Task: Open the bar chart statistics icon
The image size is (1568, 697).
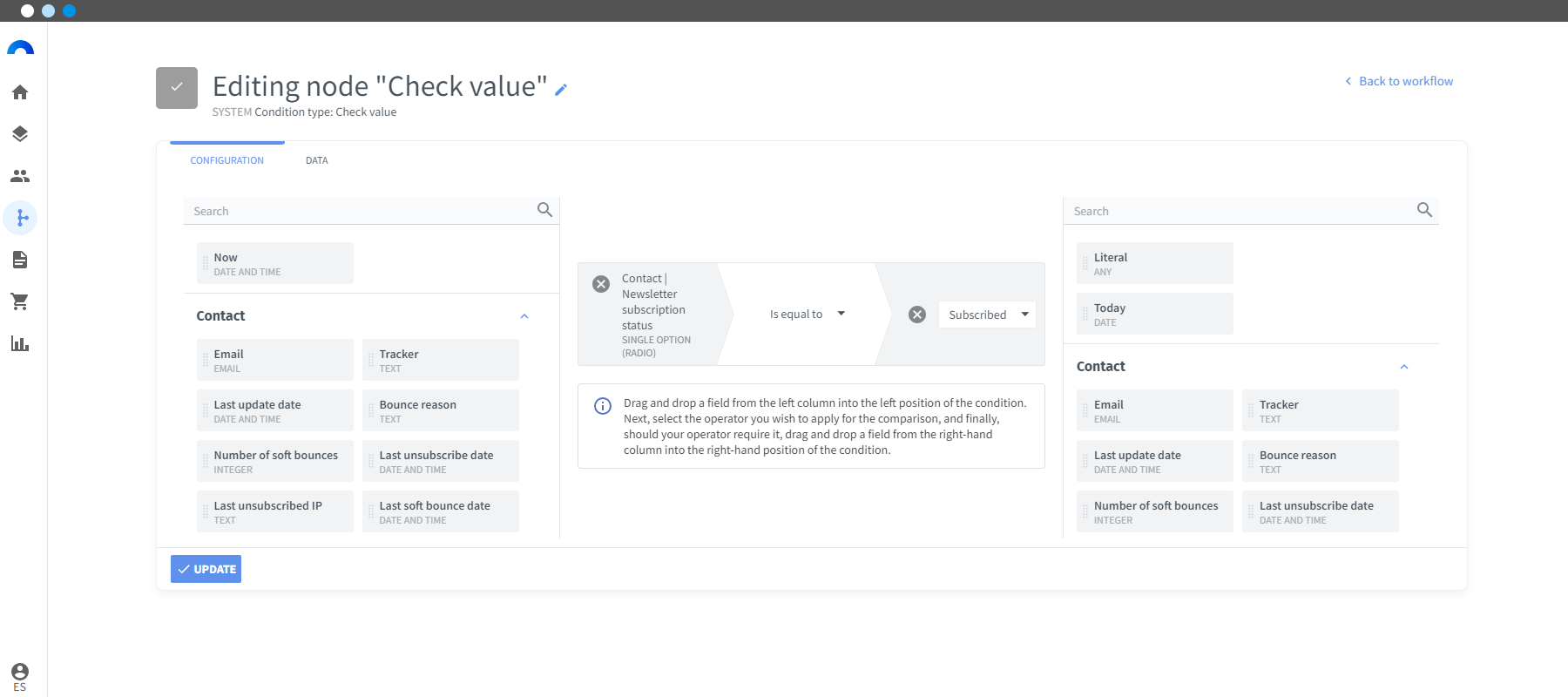Action: point(20,343)
